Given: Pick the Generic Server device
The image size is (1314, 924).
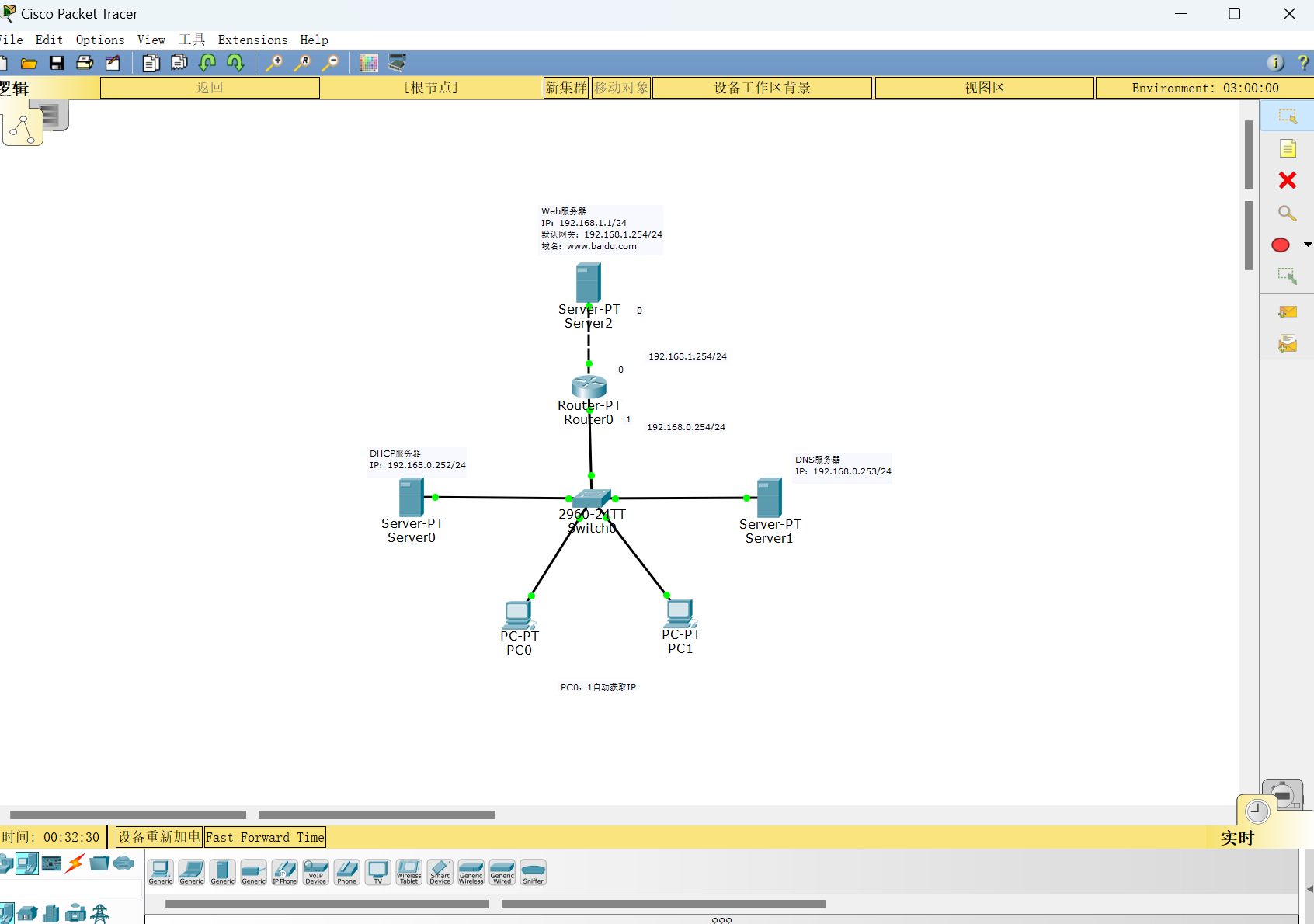Looking at the screenshot, I should pyautogui.click(x=223, y=872).
